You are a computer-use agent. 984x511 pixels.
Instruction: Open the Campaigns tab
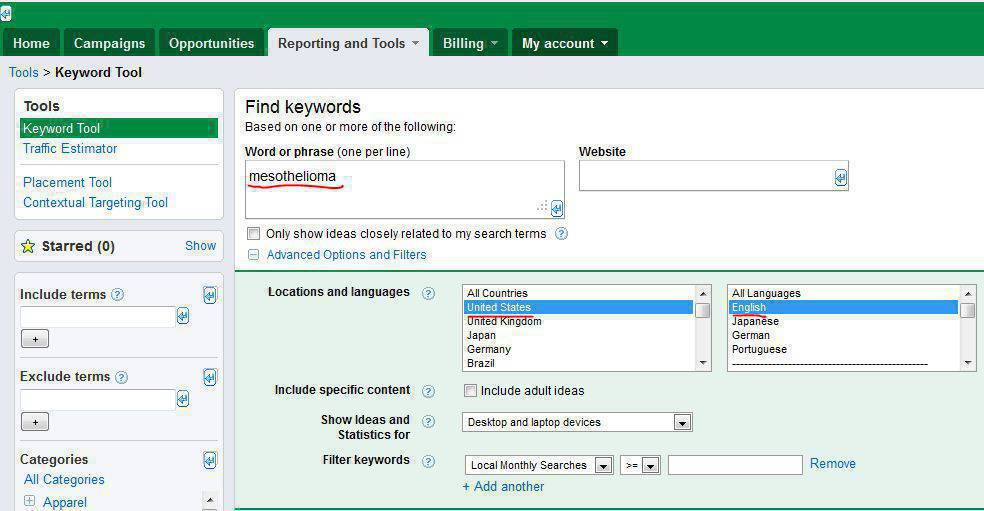click(x=109, y=43)
